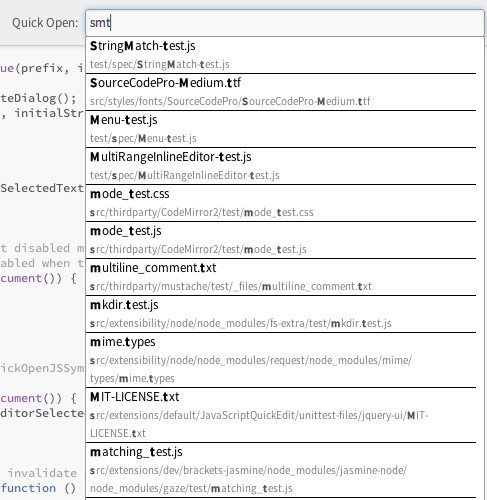Click 'ditorSelecte' code text in editor
This screenshot has height=500, width=487.
point(42,413)
